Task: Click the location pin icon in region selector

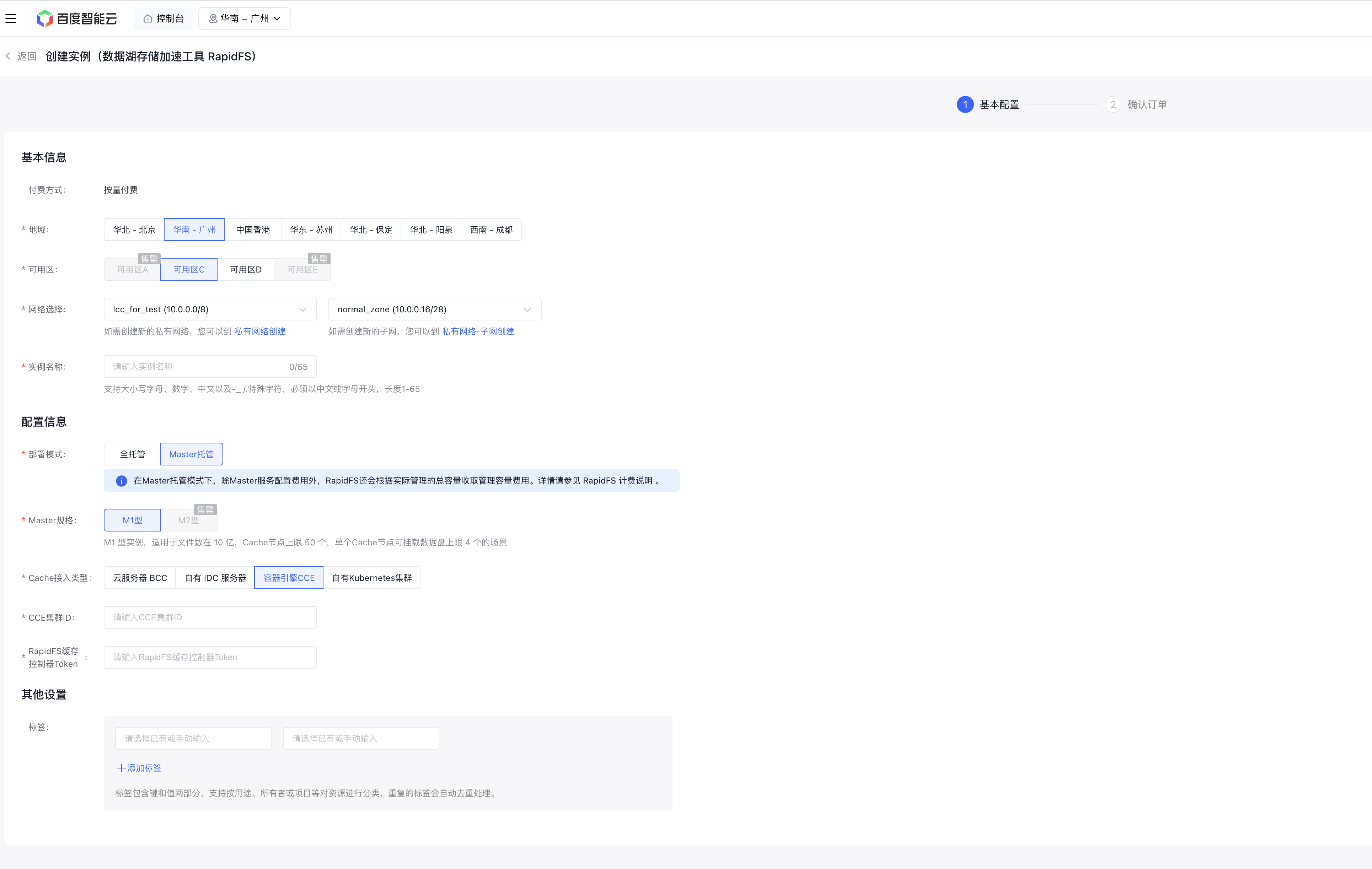Action: [x=213, y=19]
